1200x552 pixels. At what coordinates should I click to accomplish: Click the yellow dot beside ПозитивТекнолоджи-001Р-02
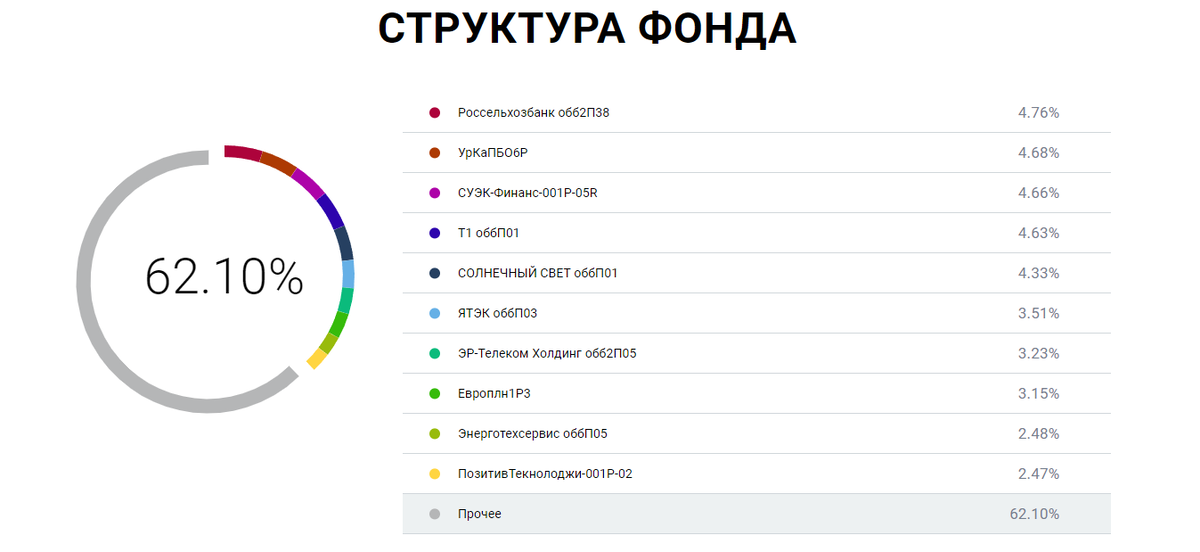click(x=434, y=473)
